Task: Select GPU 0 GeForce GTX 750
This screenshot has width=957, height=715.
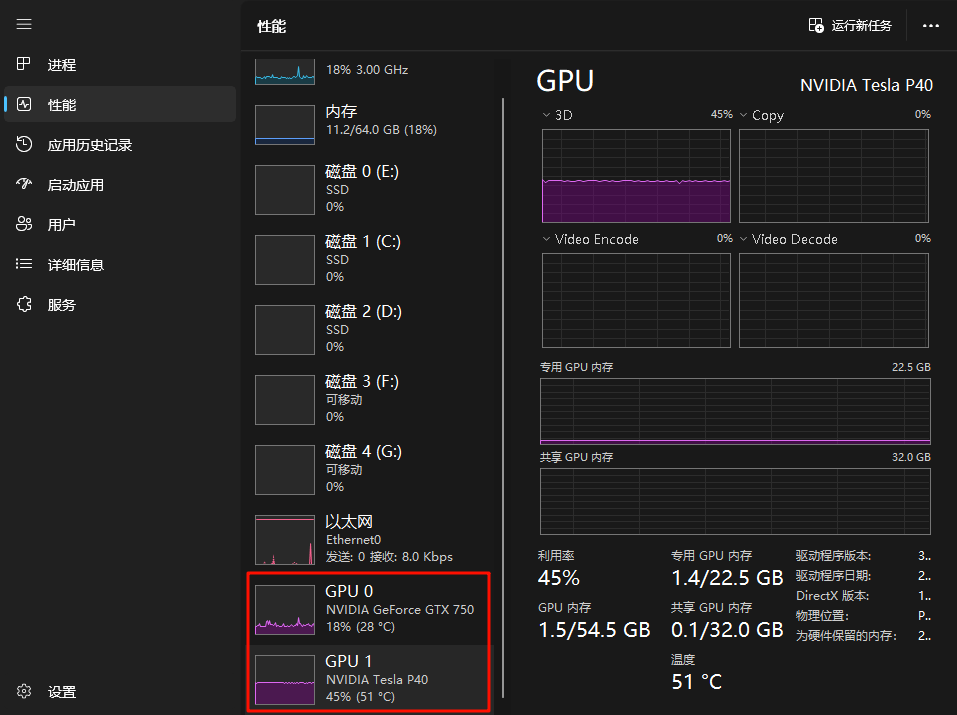Action: [370, 609]
